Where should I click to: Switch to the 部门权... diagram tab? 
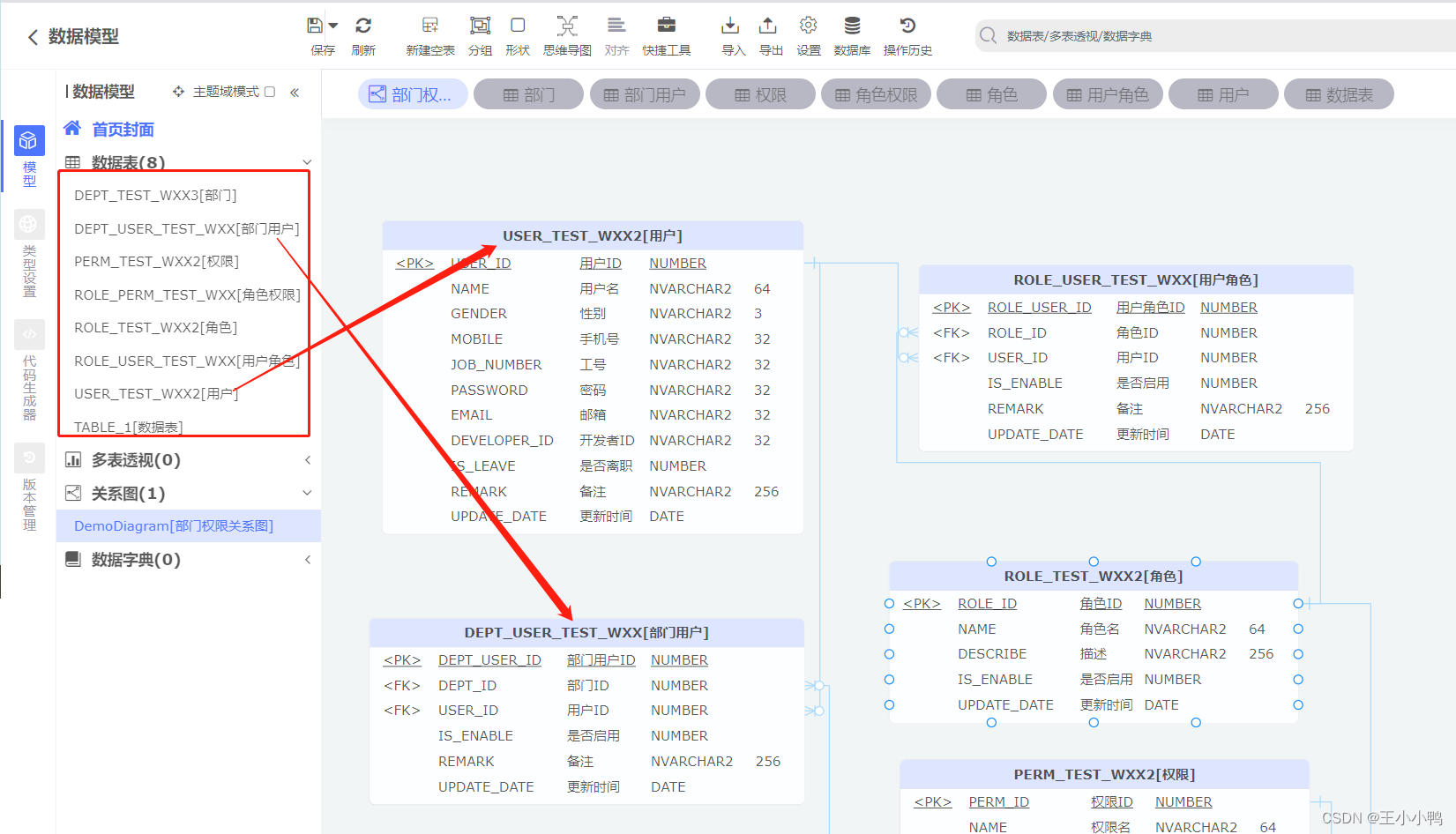pos(412,94)
